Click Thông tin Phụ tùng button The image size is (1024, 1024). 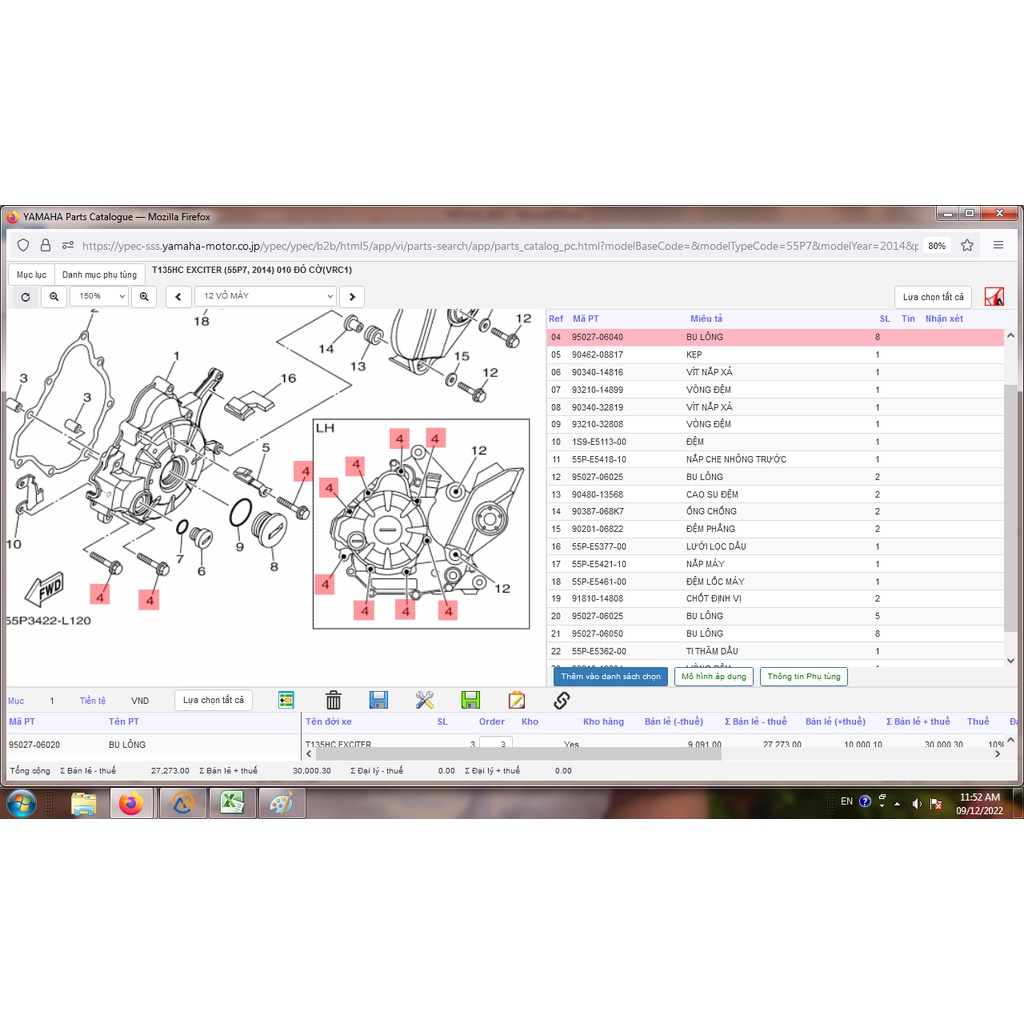pos(804,677)
